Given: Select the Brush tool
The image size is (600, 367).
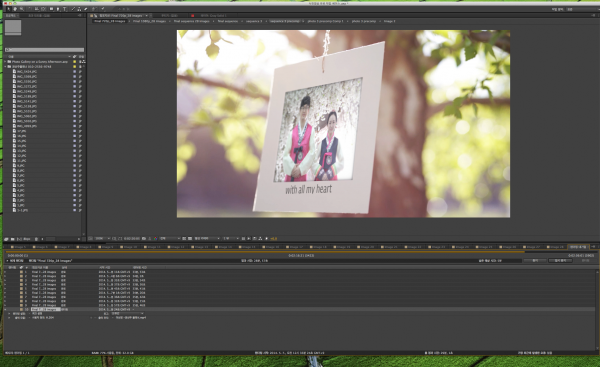Looking at the screenshot, I should pyautogui.click(x=73, y=9).
